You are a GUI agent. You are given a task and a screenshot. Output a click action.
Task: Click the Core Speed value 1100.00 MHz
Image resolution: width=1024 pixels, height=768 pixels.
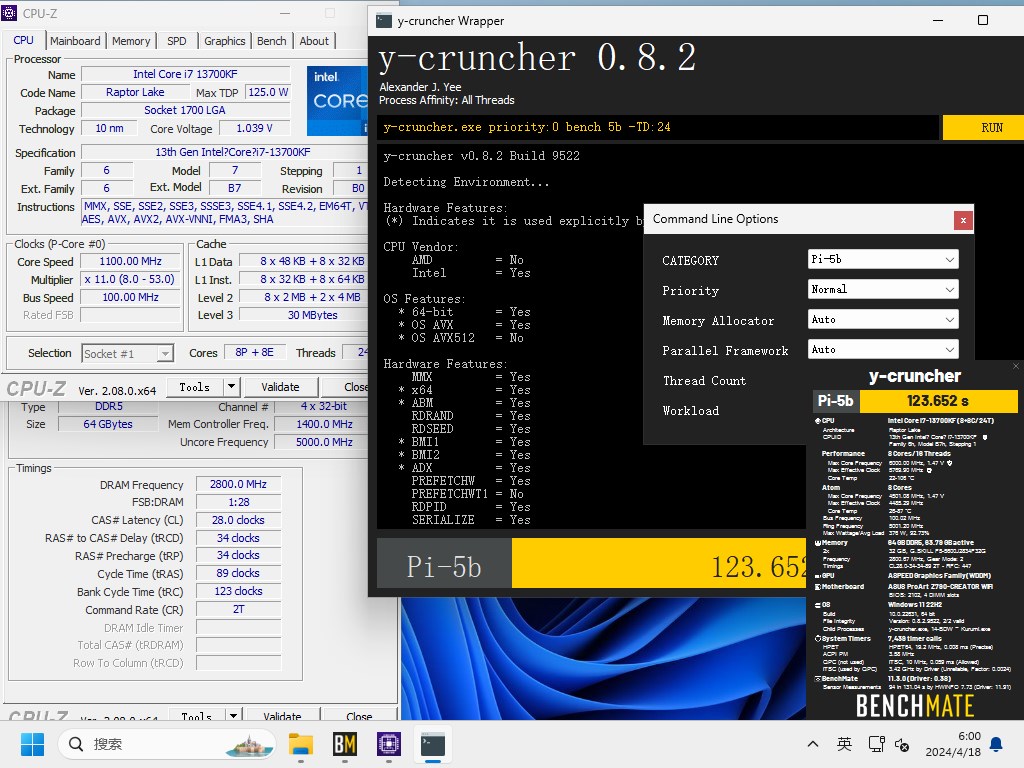point(131,261)
